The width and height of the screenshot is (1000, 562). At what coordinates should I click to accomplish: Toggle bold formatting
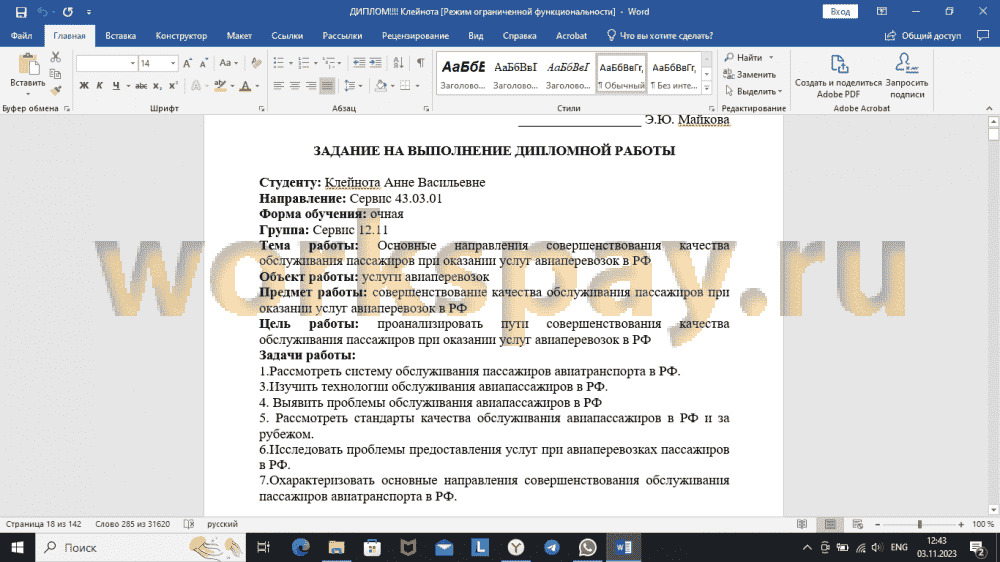(84, 85)
